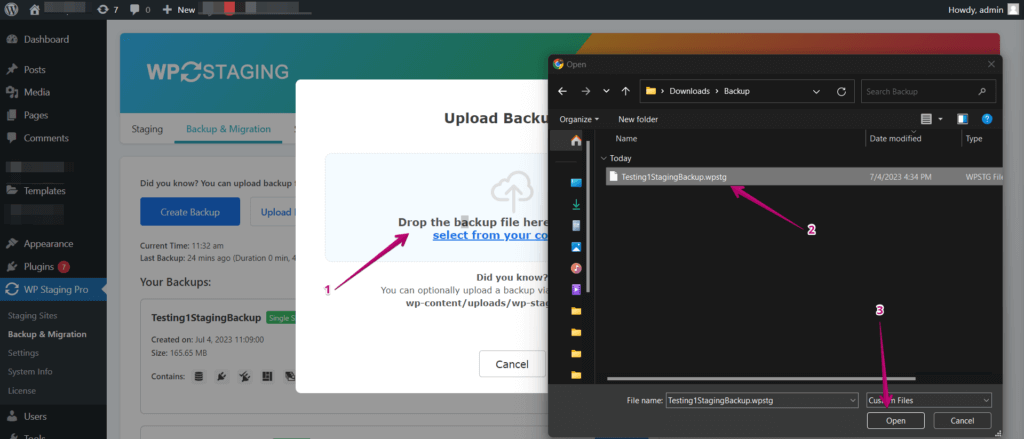Open Staging Sites submenu item

point(33,316)
